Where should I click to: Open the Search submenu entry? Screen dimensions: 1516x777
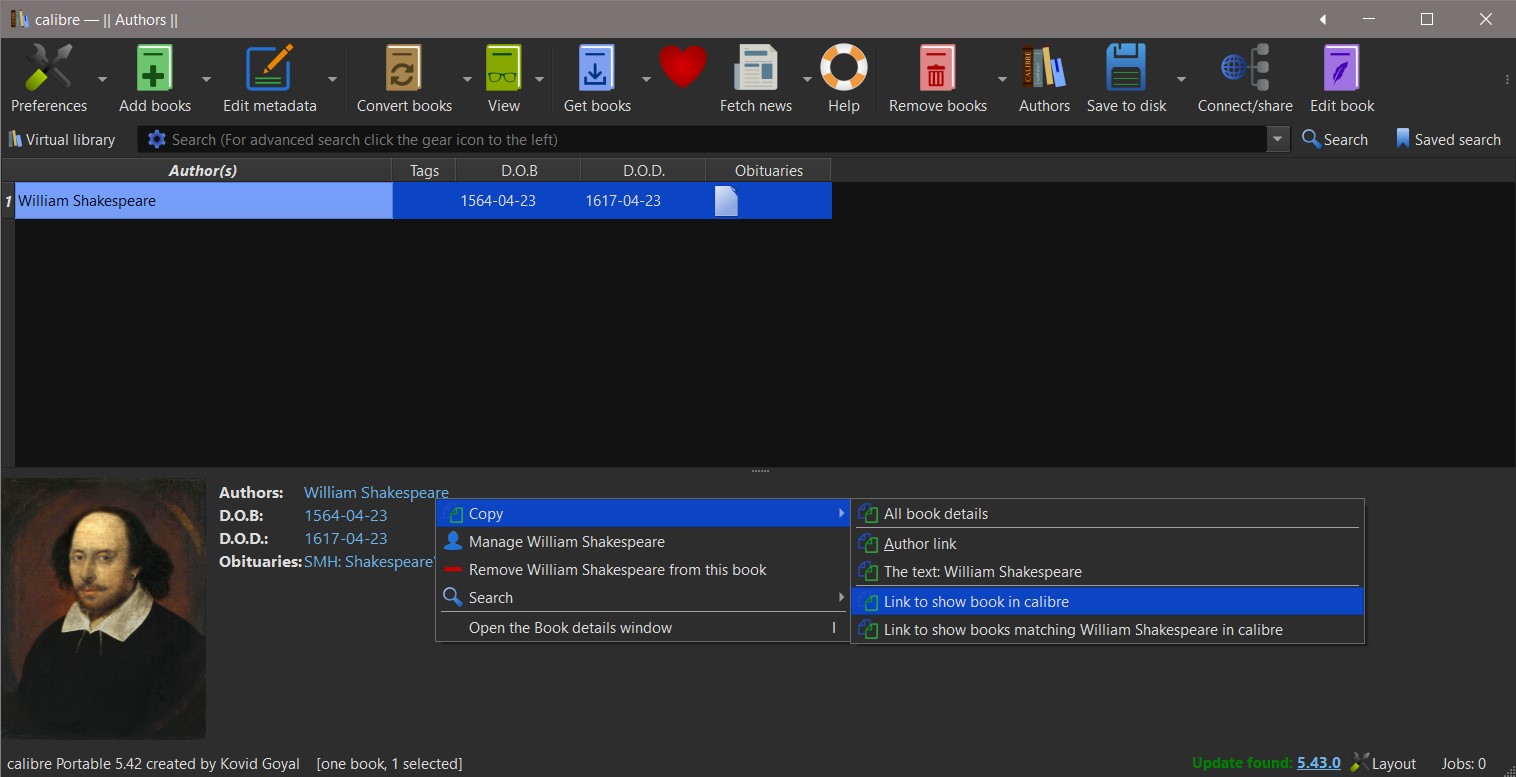point(642,598)
